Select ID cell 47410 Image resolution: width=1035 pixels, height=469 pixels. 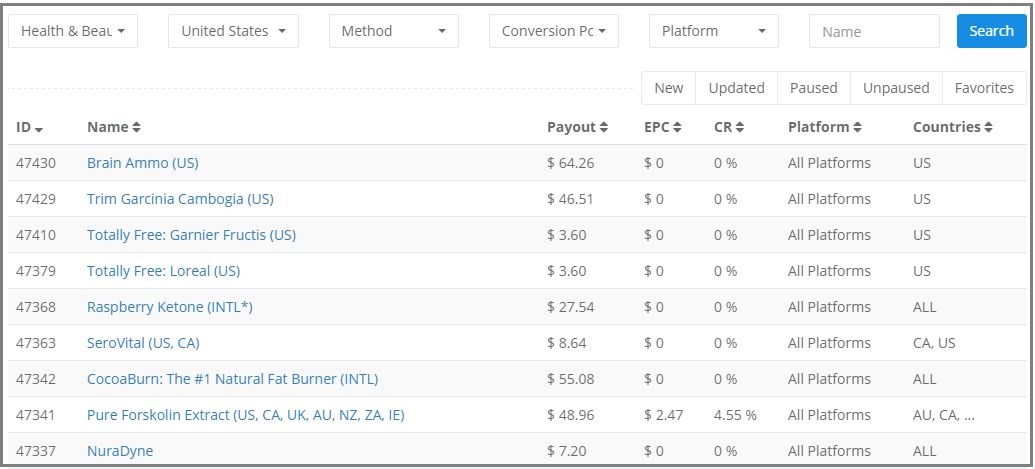point(36,235)
